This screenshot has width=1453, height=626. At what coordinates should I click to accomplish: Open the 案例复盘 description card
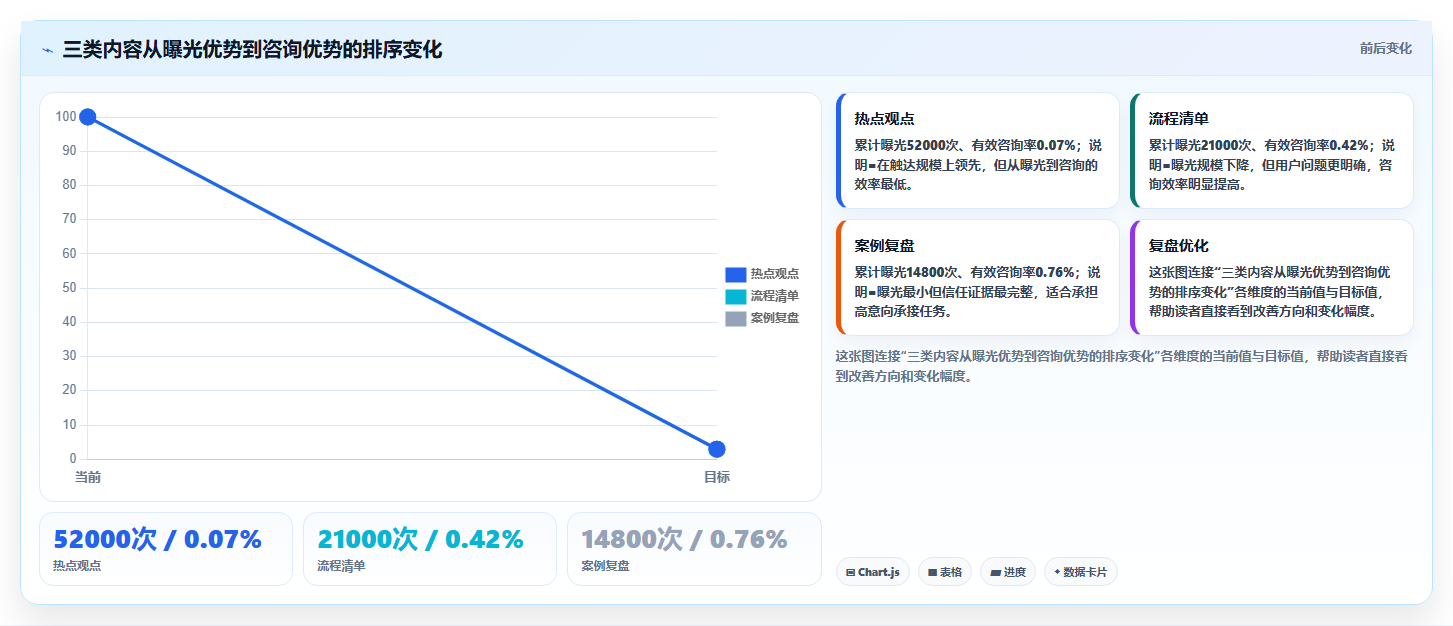click(x=977, y=277)
